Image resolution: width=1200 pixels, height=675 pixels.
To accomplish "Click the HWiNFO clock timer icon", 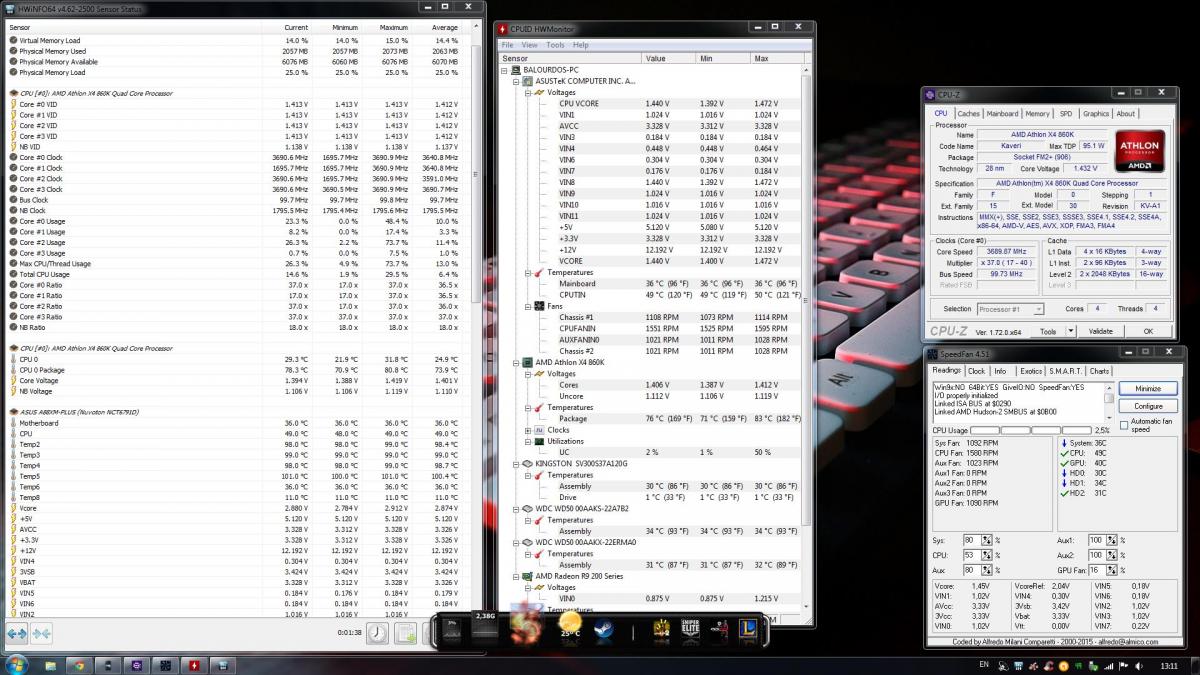I will coord(377,632).
